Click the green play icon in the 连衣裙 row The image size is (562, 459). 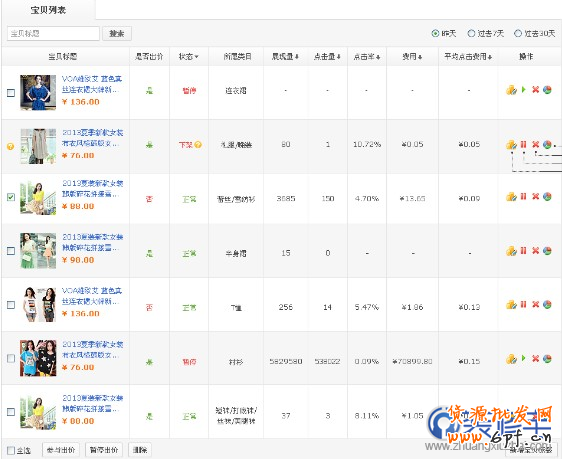click(524, 90)
